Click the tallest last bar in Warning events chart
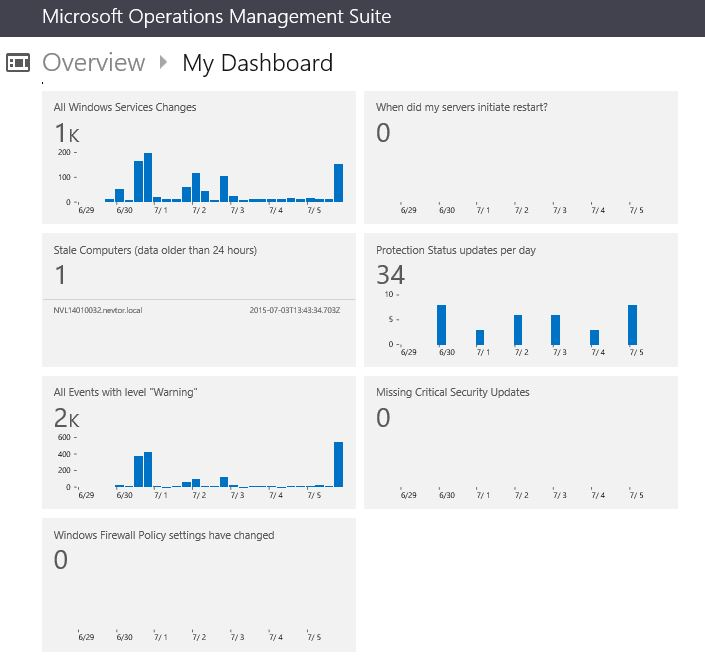705x671 pixels. coord(339,464)
